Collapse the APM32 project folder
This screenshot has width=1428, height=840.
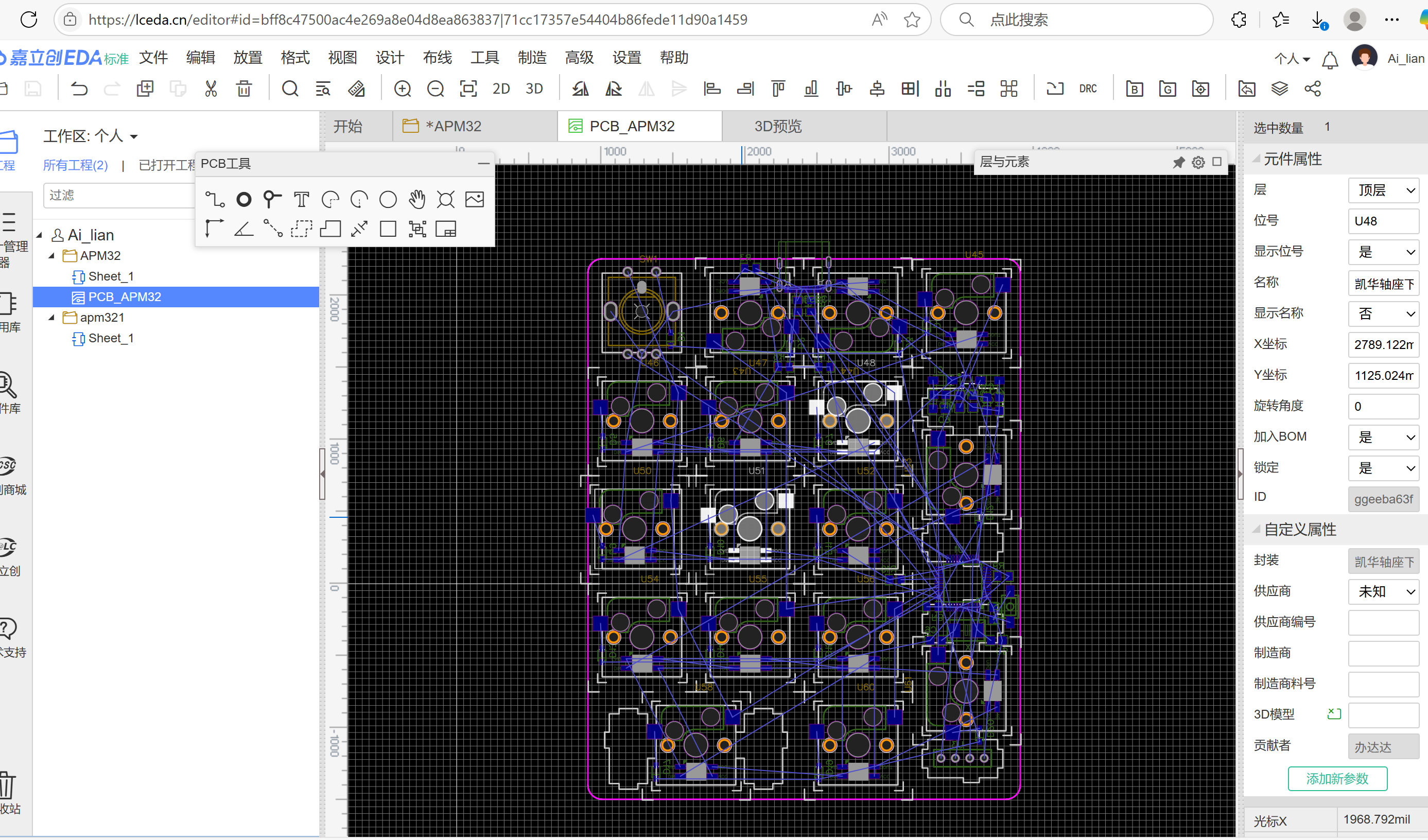(51, 256)
